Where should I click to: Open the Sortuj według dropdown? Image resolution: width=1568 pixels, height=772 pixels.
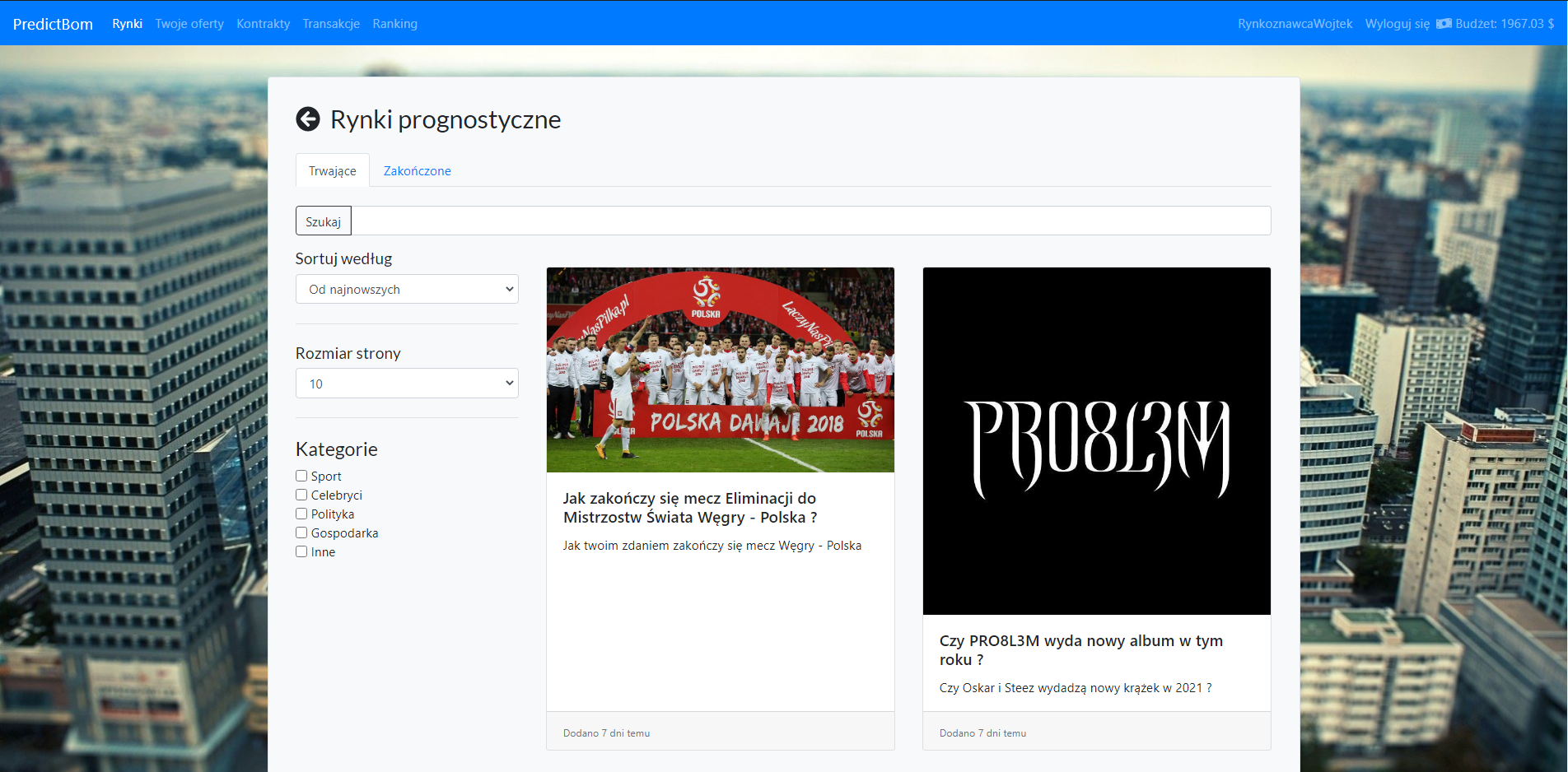click(x=407, y=289)
